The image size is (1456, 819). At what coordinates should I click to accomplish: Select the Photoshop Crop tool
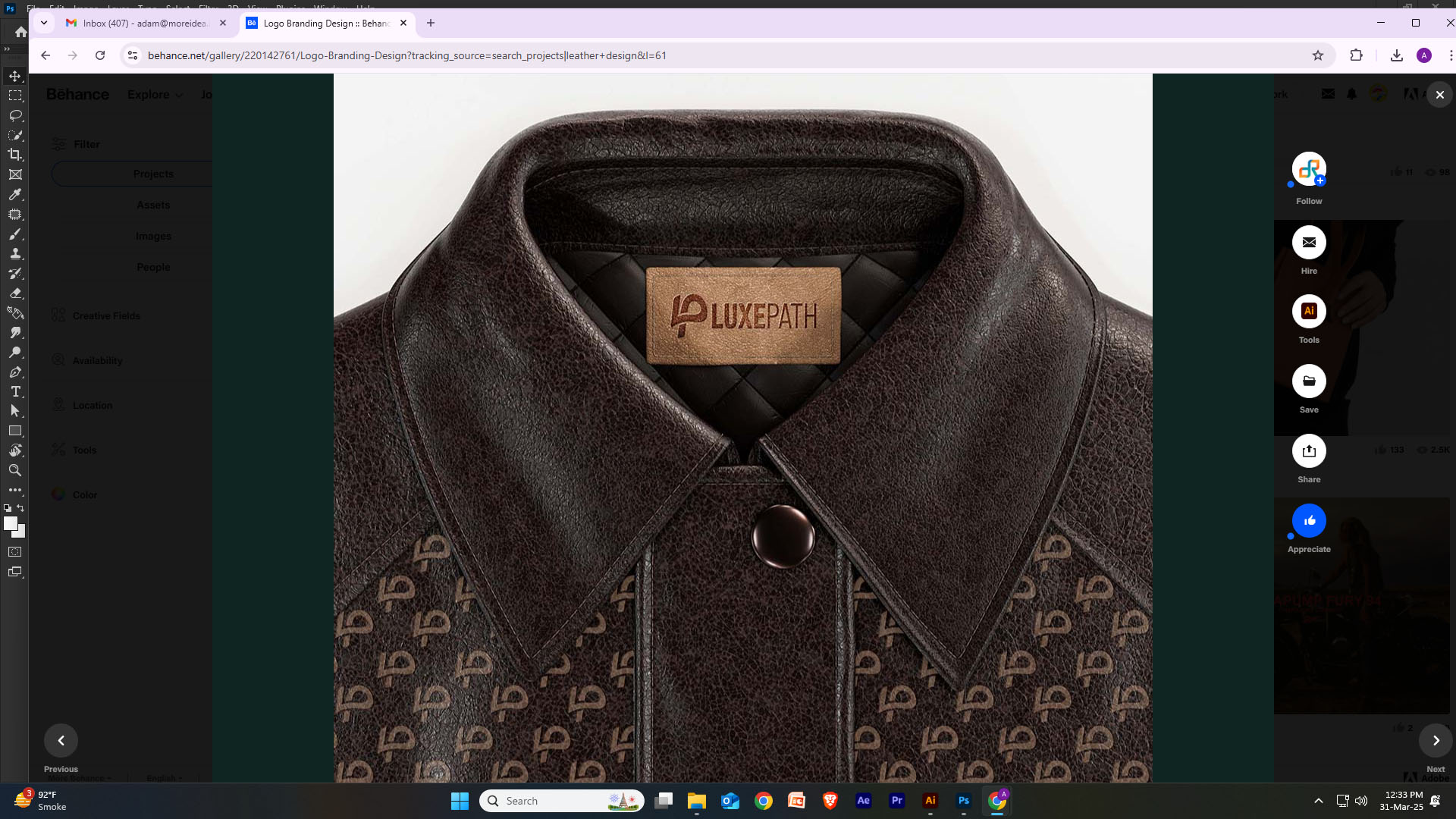[x=15, y=155]
